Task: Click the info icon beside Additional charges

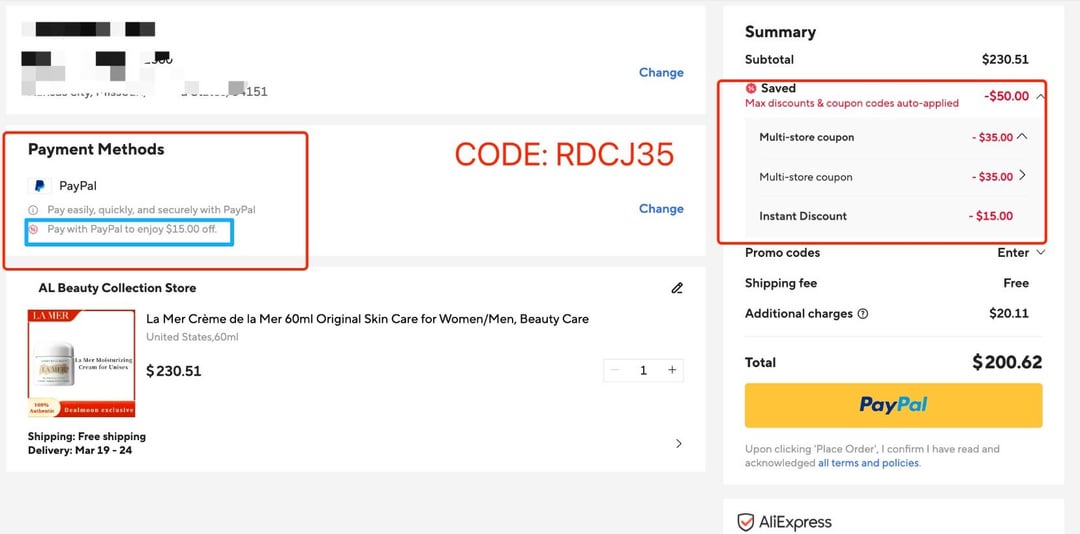Action: tap(863, 314)
